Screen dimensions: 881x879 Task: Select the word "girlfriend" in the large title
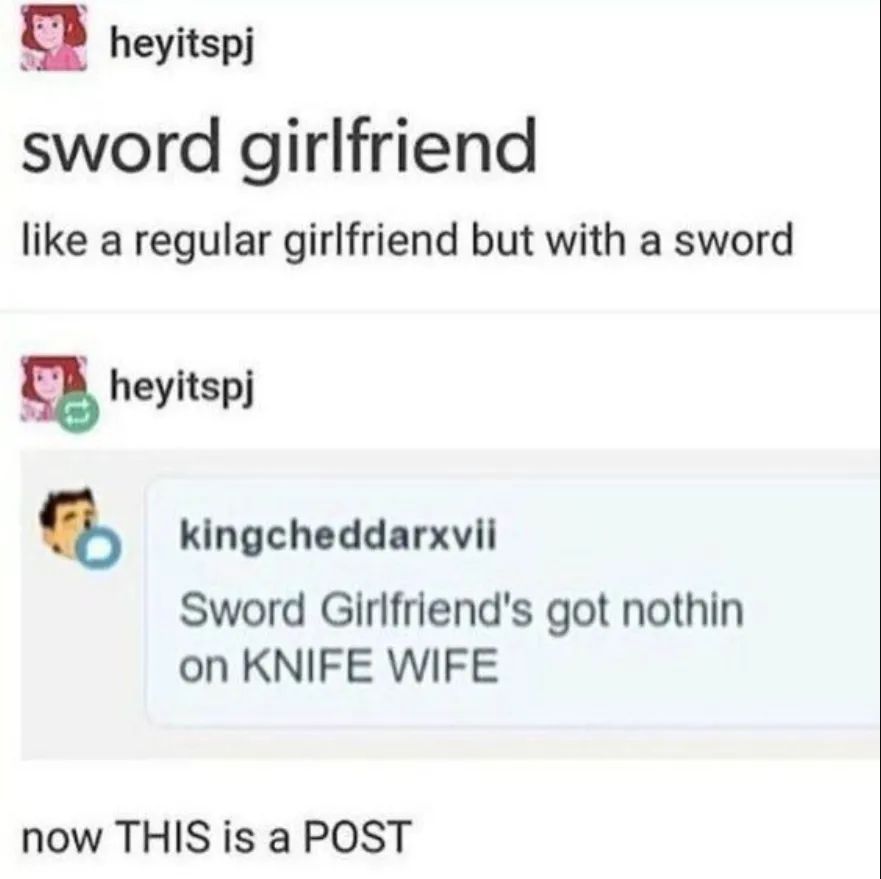[x=388, y=148]
